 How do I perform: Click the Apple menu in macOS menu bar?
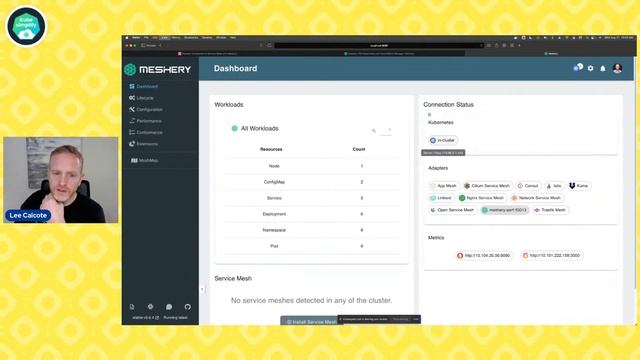(127, 38)
